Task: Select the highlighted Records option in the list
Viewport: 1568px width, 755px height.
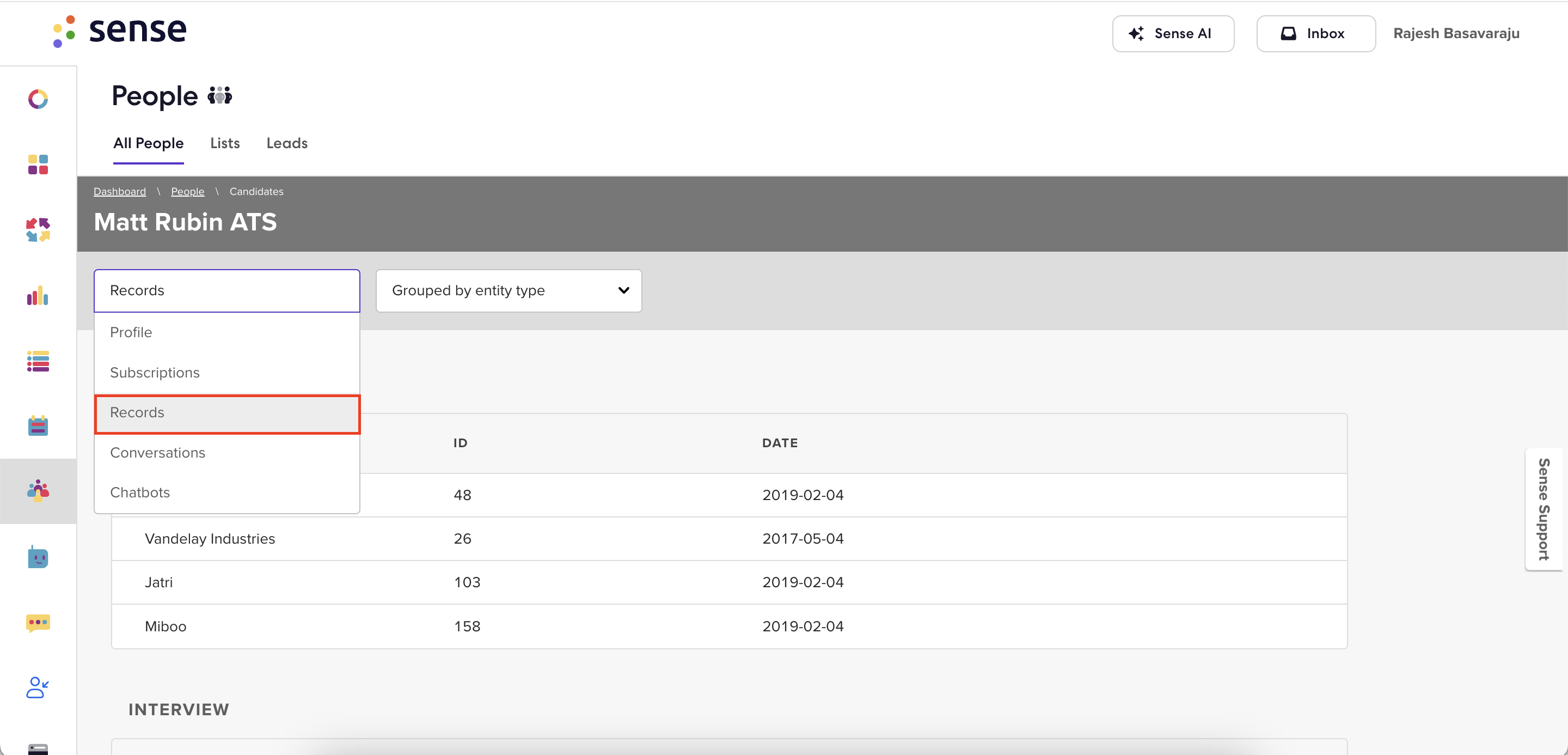Action: click(226, 413)
